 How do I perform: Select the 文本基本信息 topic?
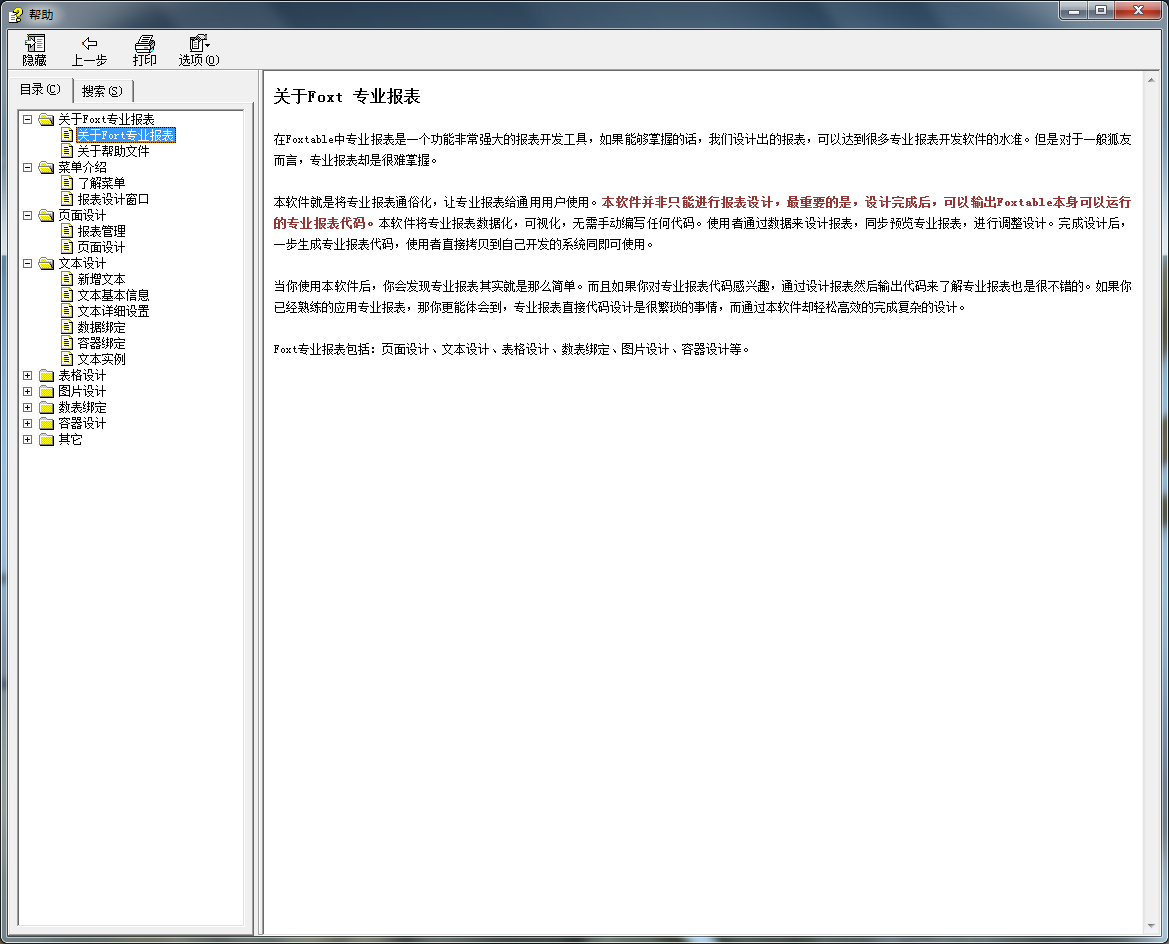pyautogui.click(x=113, y=295)
